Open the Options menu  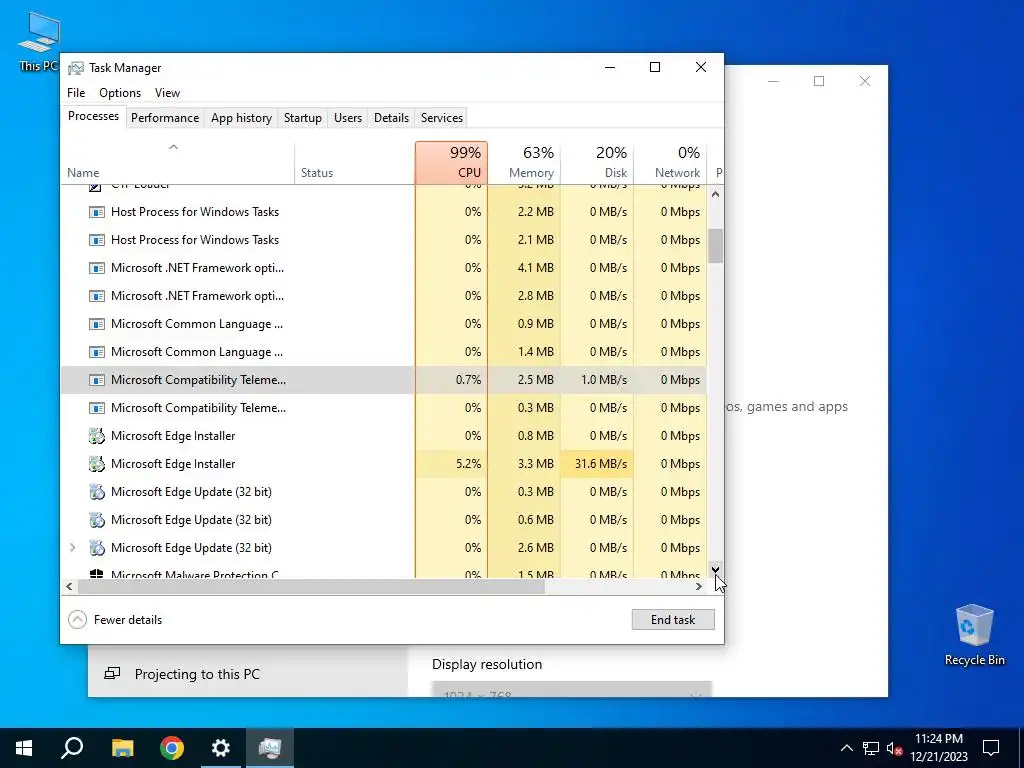point(120,93)
